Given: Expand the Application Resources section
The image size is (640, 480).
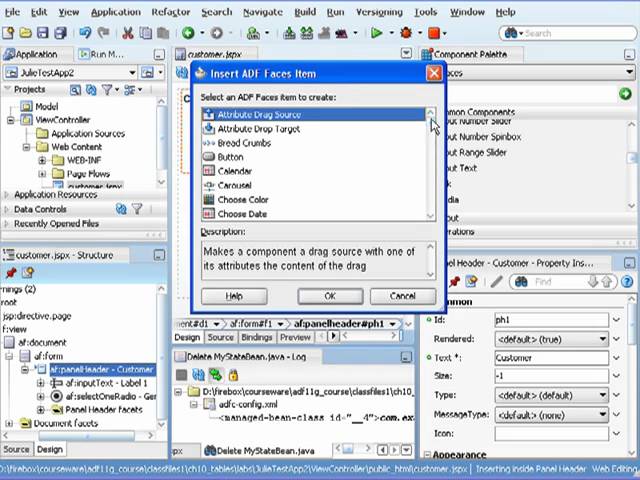Looking at the screenshot, I should pyautogui.click(x=7, y=195).
